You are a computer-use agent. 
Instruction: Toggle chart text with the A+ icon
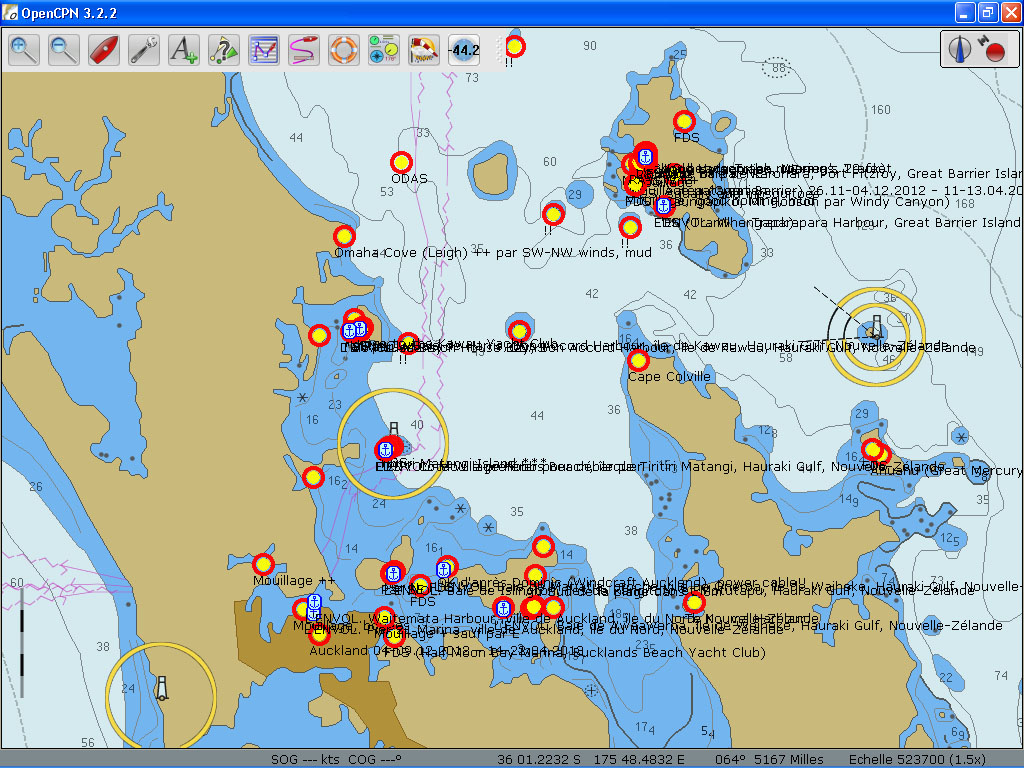[184, 50]
